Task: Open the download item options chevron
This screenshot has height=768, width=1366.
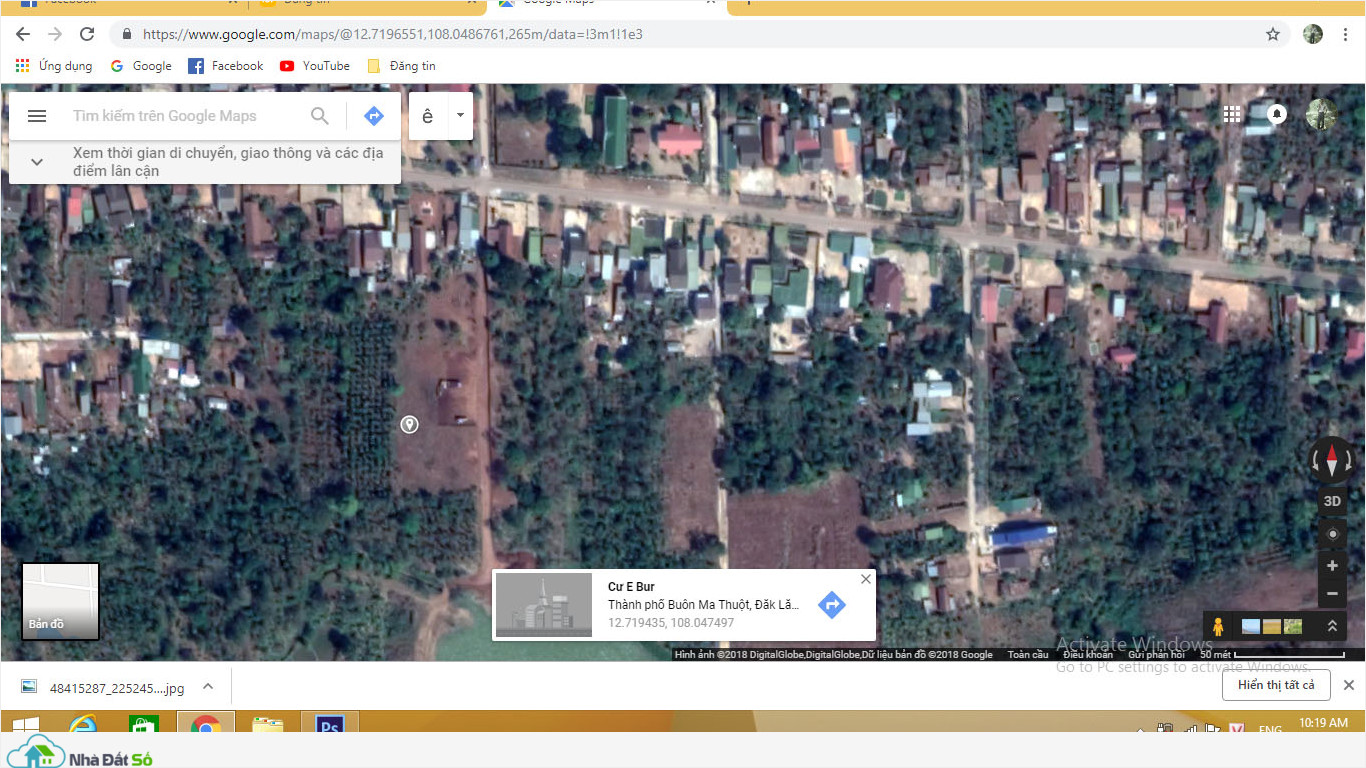Action: [x=208, y=687]
